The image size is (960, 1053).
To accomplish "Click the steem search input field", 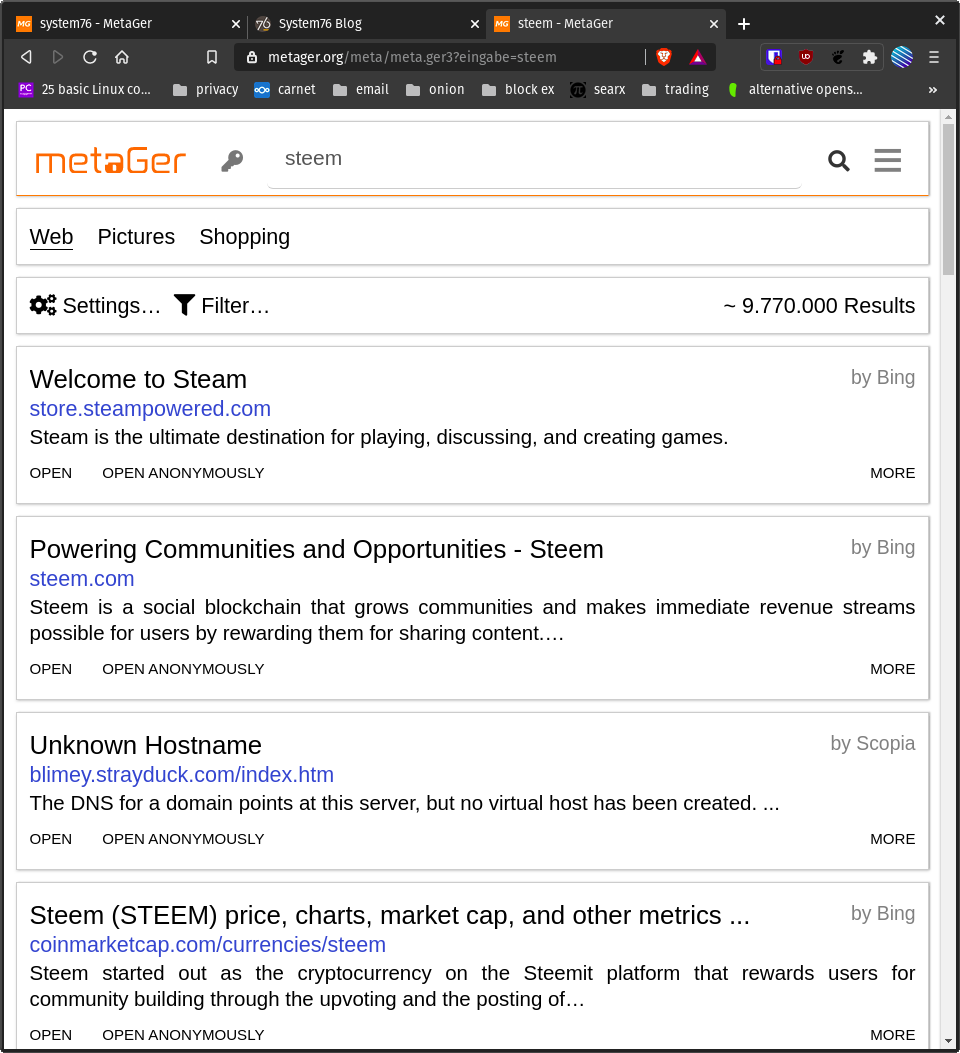I will (534, 159).
